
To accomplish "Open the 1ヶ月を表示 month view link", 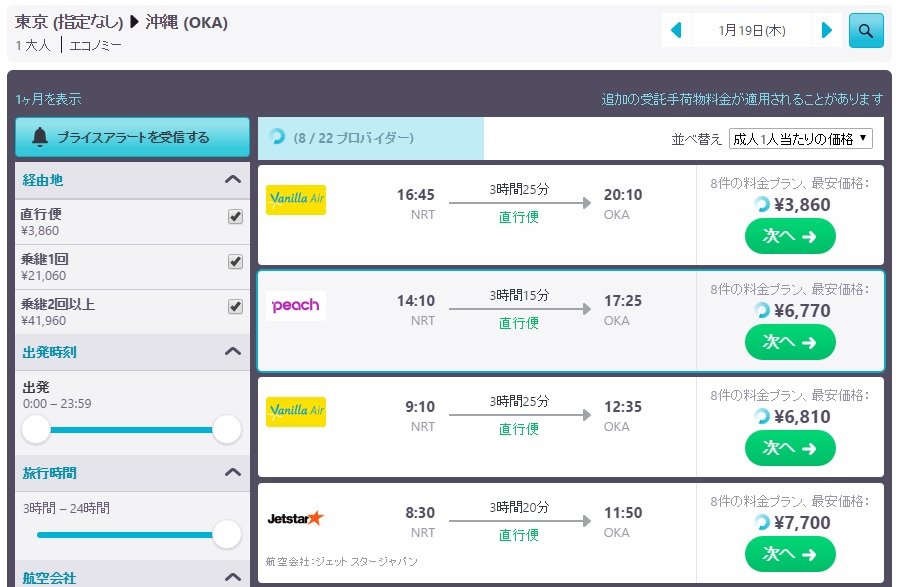I will [x=49, y=99].
